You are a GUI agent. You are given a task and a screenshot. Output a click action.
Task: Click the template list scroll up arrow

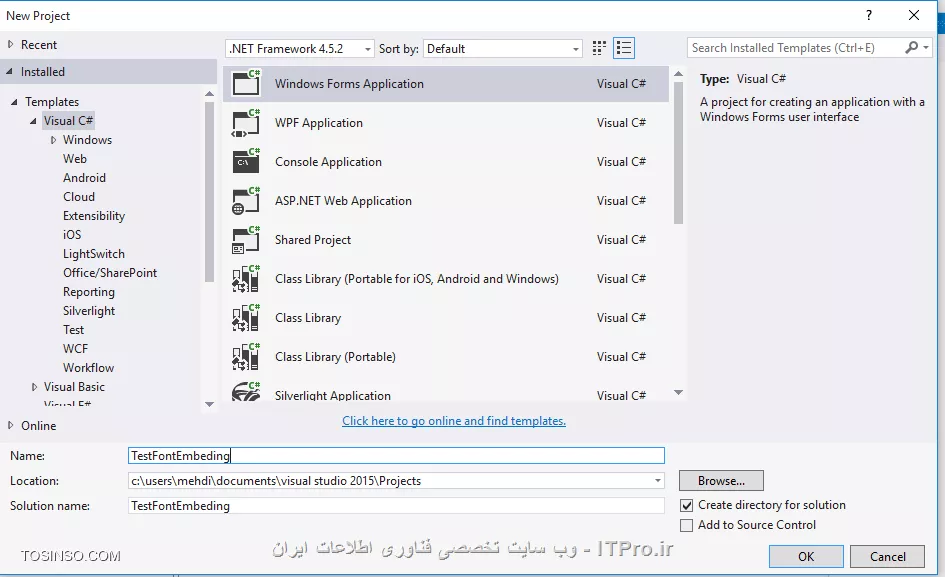pos(678,74)
